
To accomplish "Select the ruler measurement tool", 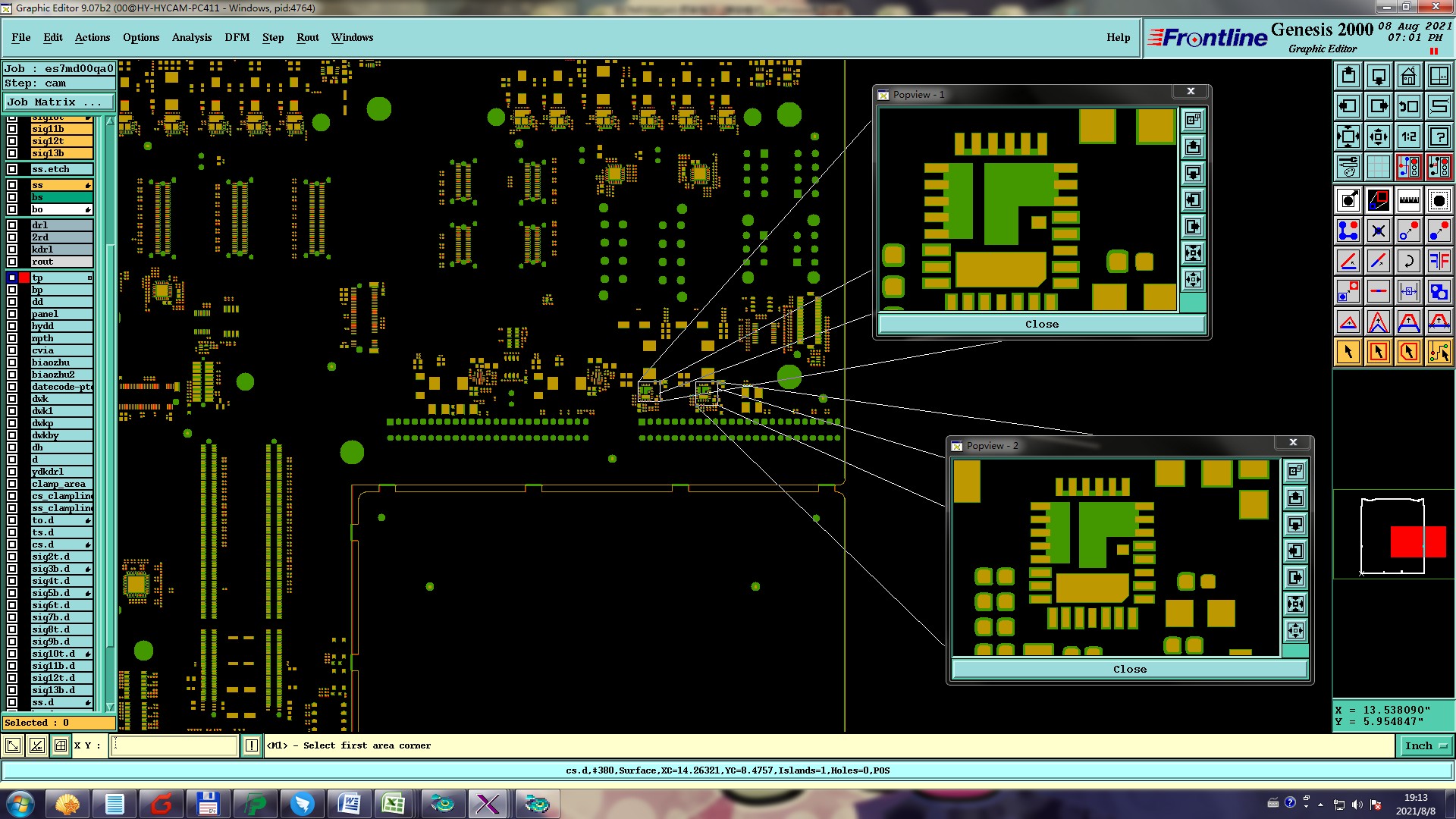I will click(x=1408, y=200).
